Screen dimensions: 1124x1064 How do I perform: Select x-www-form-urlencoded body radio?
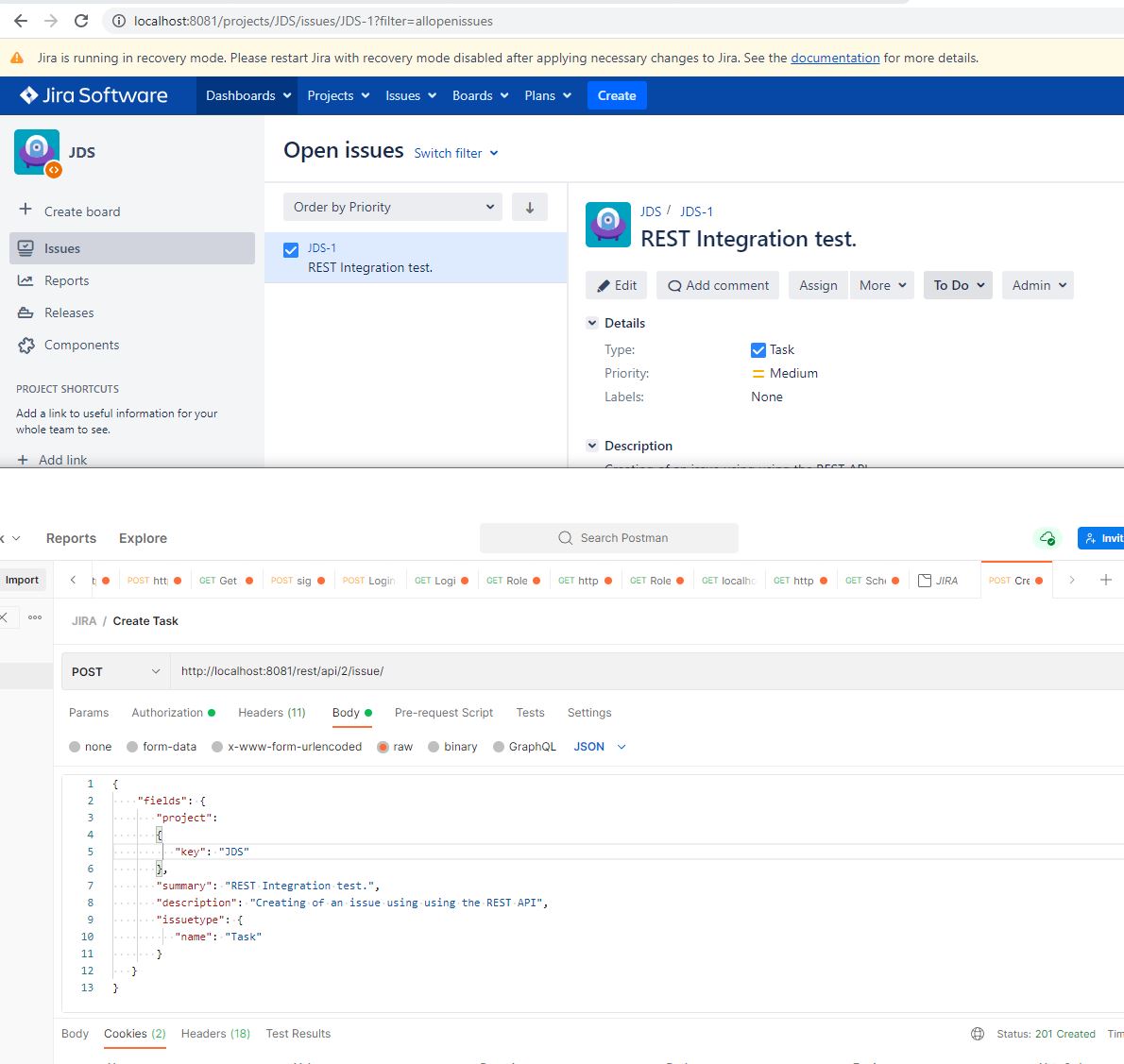click(217, 747)
